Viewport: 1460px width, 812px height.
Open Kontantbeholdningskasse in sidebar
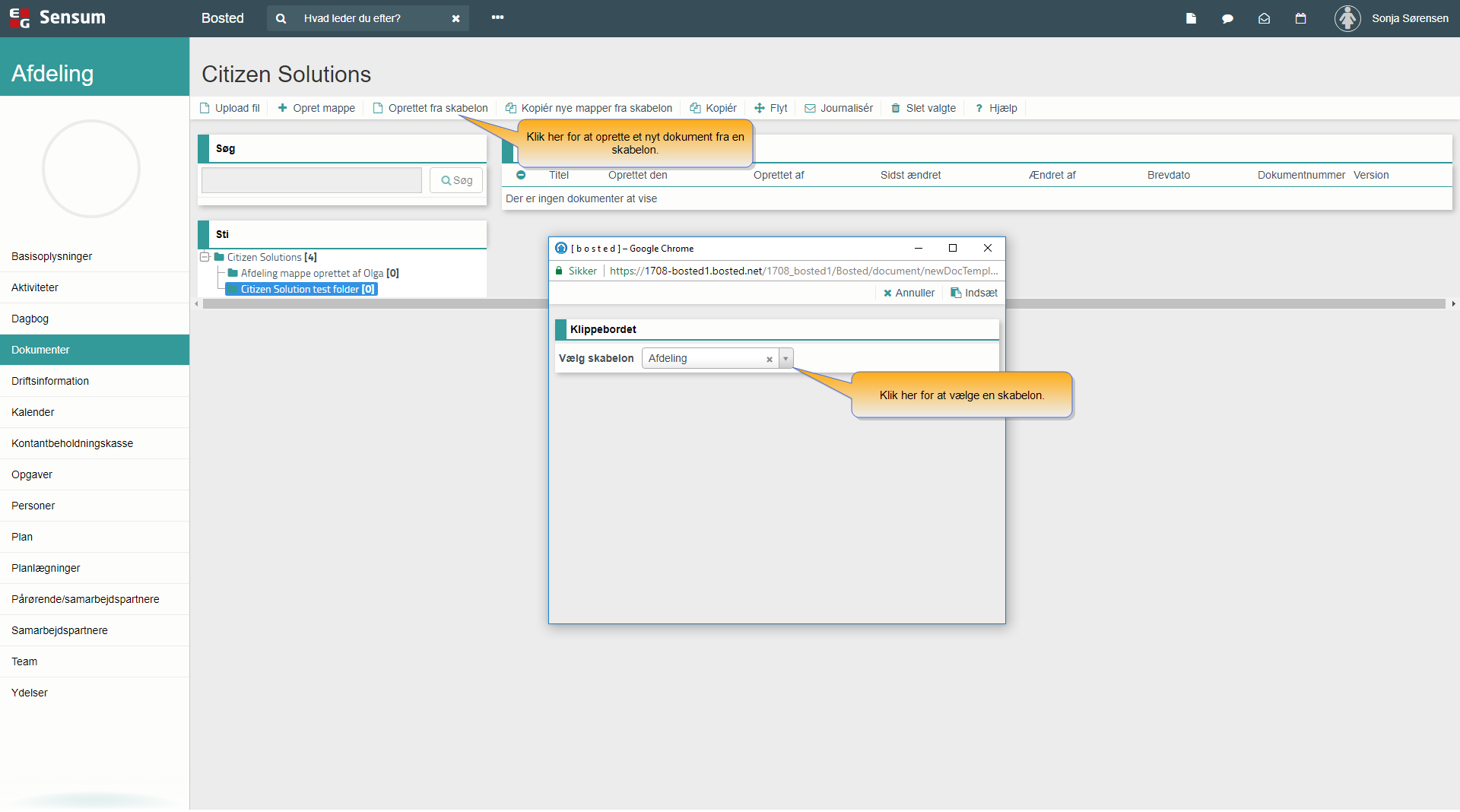(94, 443)
